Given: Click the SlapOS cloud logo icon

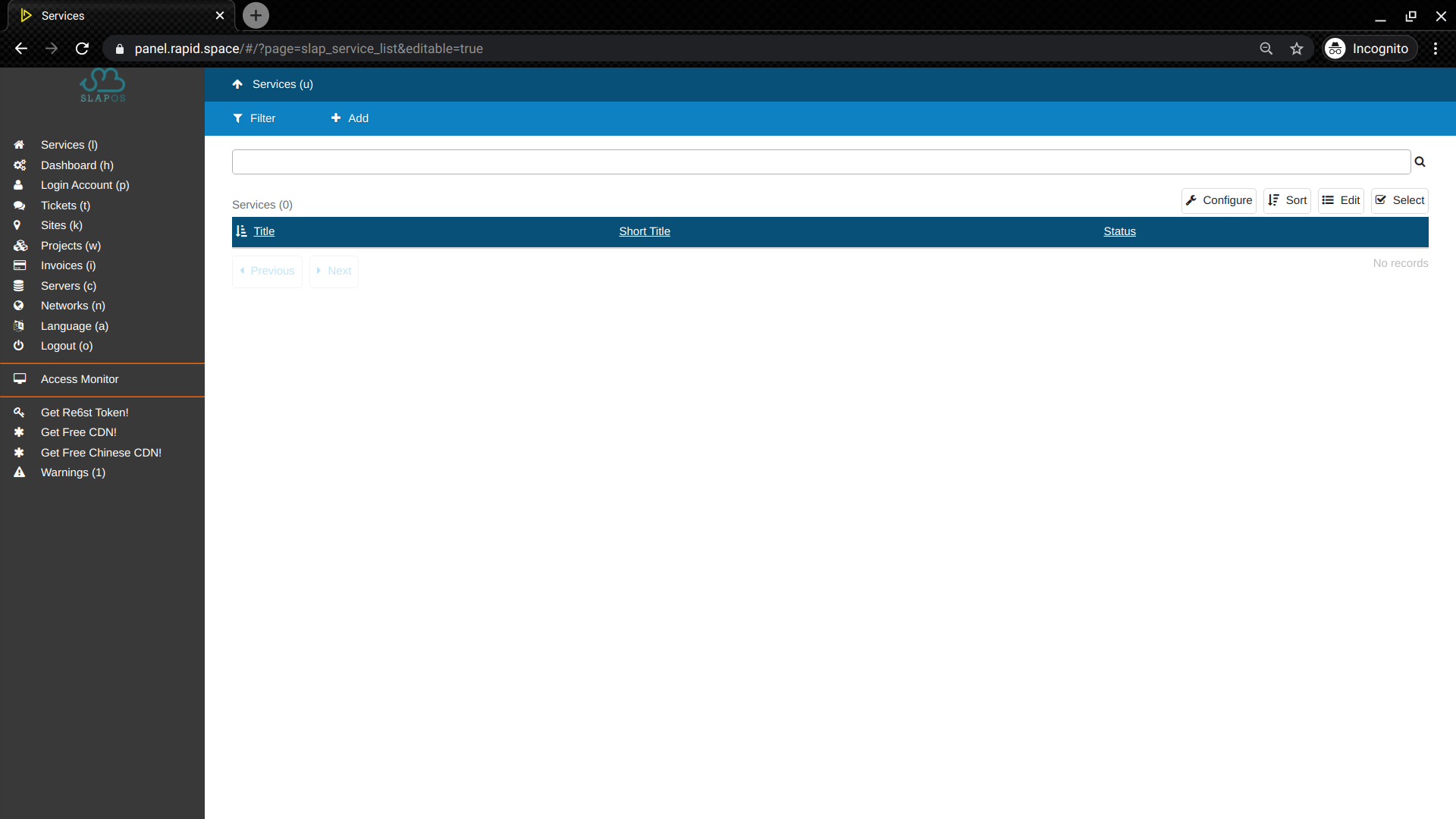Looking at the screenshot, I should (x=102, y=85).
